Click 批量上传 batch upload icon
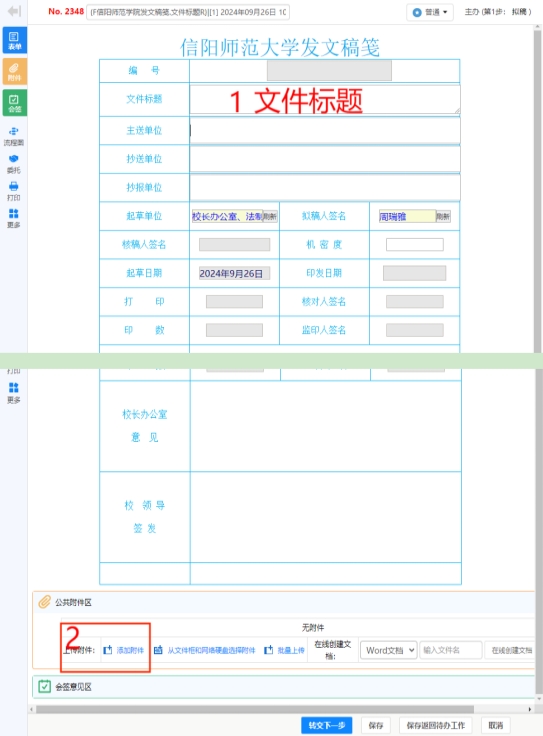 284,650
